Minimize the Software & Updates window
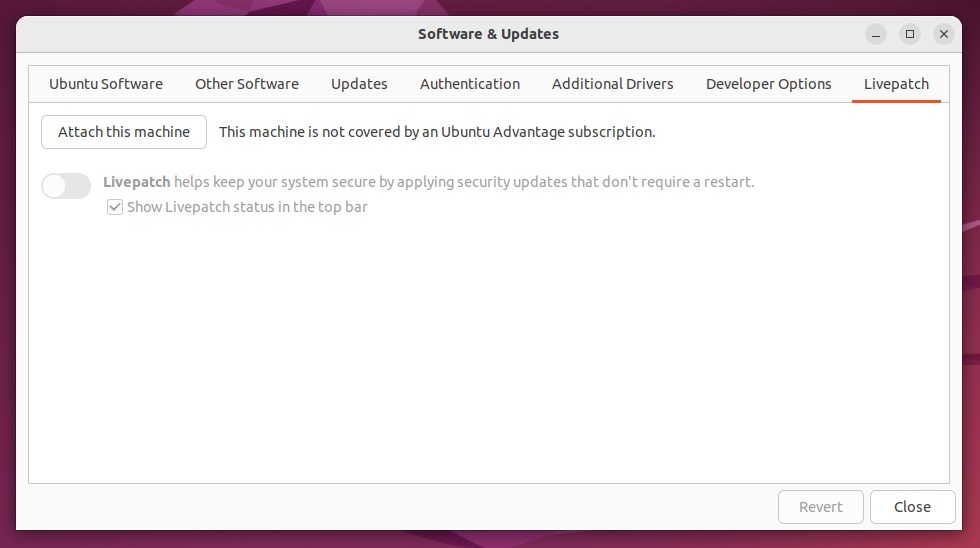This screenshot has width=980, height=548. 876,34
